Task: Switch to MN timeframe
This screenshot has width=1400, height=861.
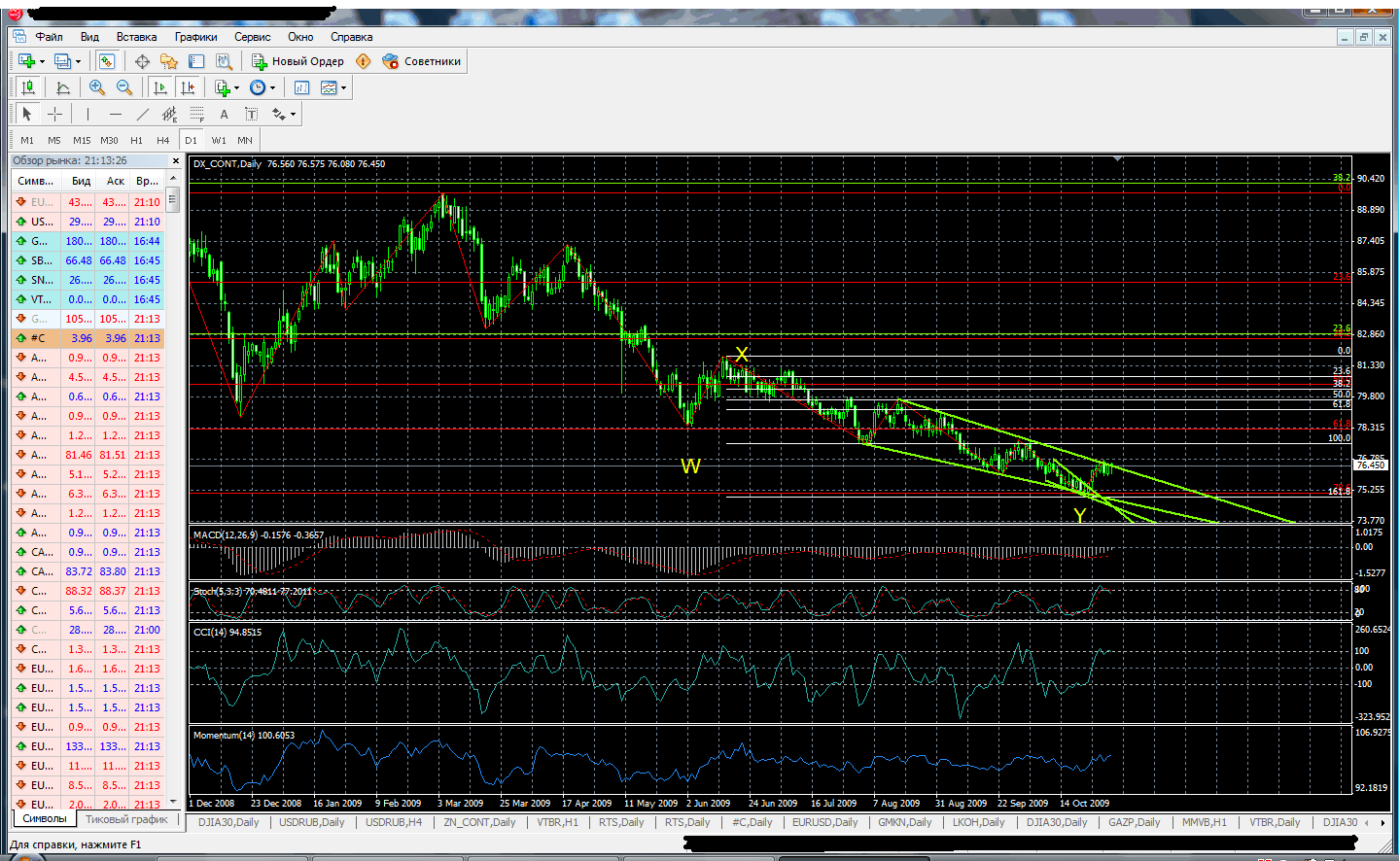Action: (x=245, y=140)
